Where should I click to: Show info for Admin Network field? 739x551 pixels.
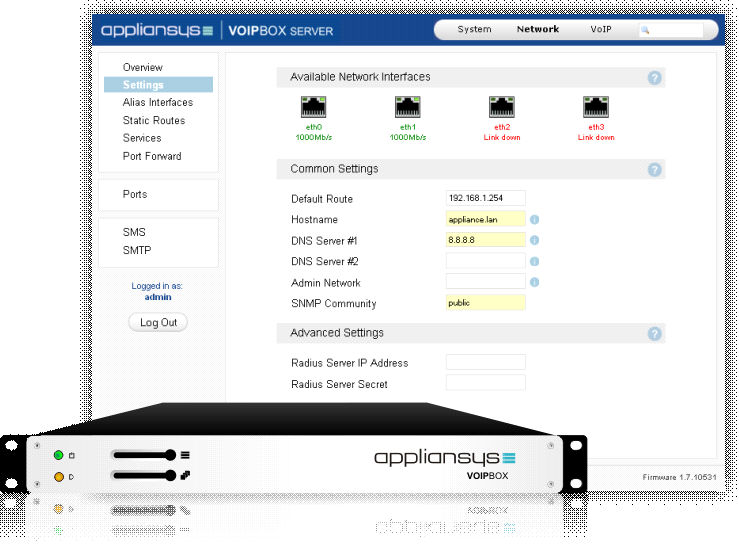tap(534, 282)
